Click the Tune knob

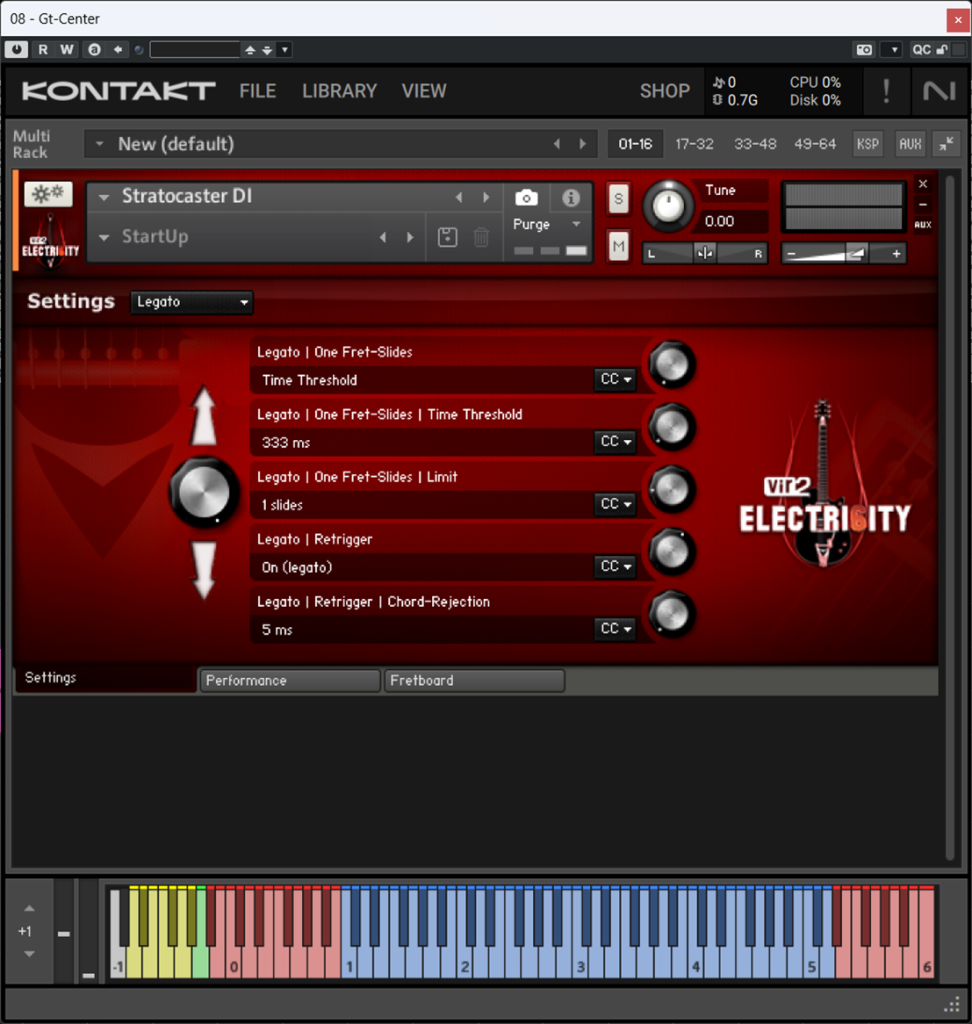tap(669, 206)
